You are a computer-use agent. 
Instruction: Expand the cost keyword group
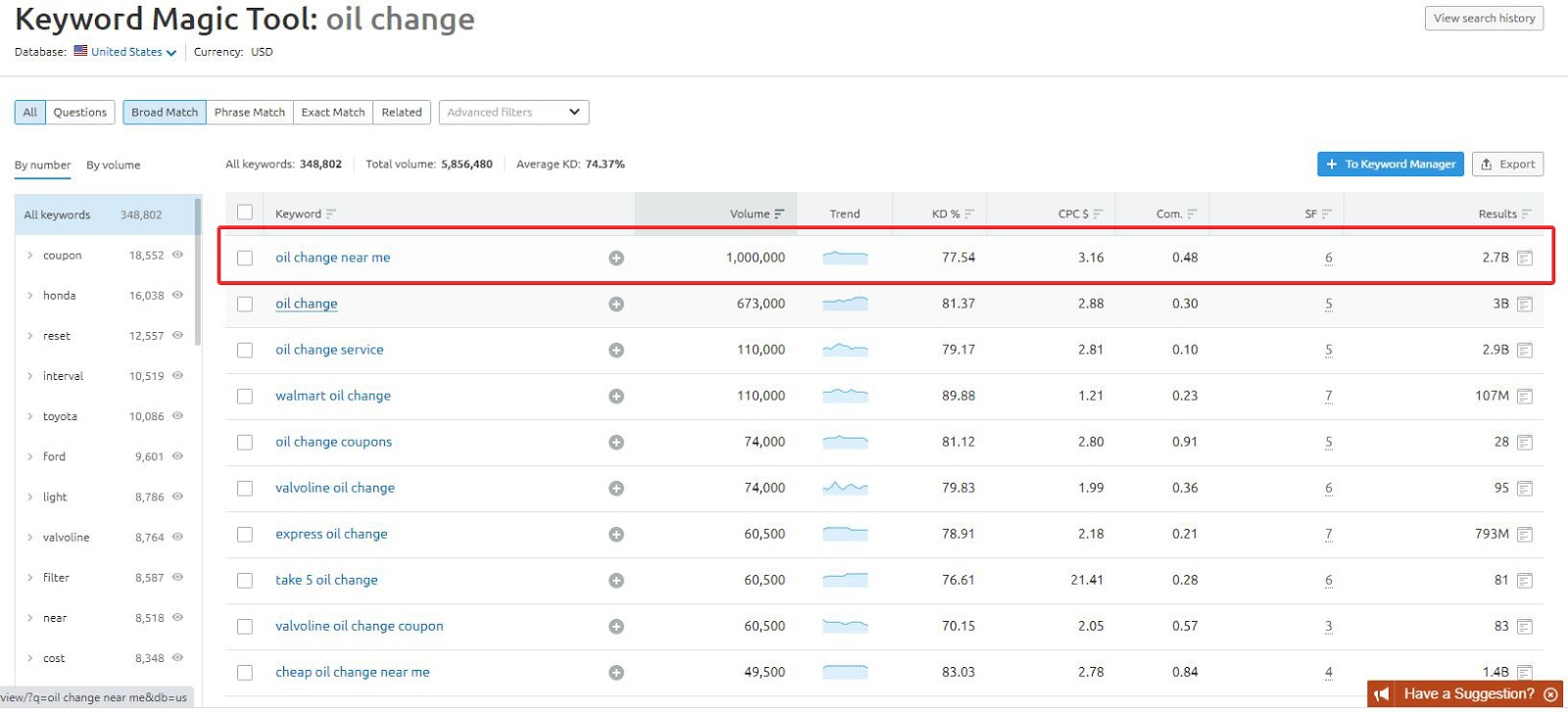[29, 658]
